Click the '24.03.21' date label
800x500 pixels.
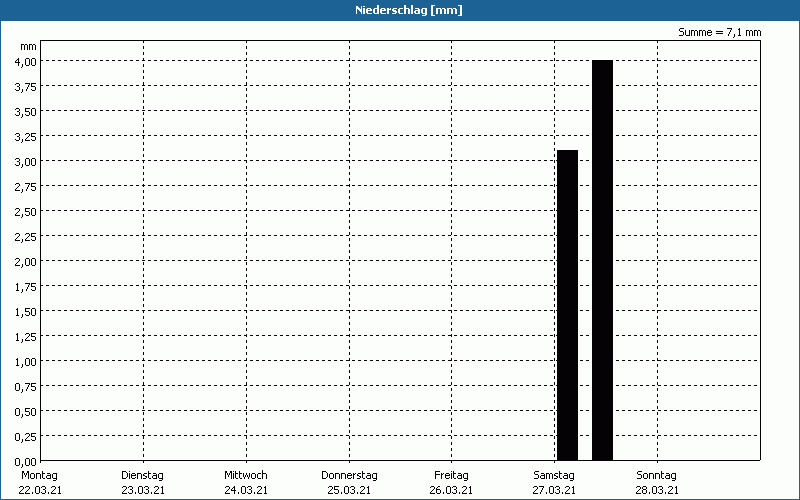(246, 491)
